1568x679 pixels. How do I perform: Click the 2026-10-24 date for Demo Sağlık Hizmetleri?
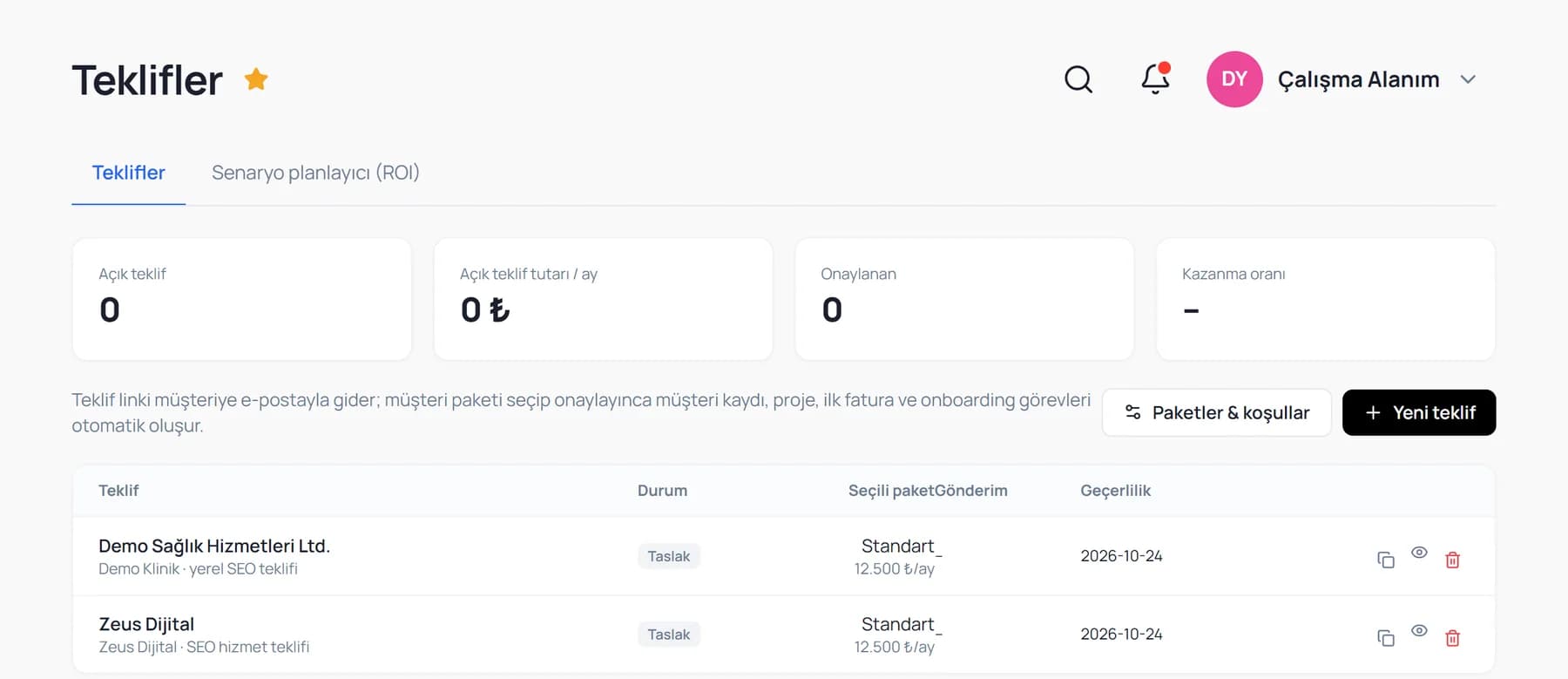[1121, 556]
